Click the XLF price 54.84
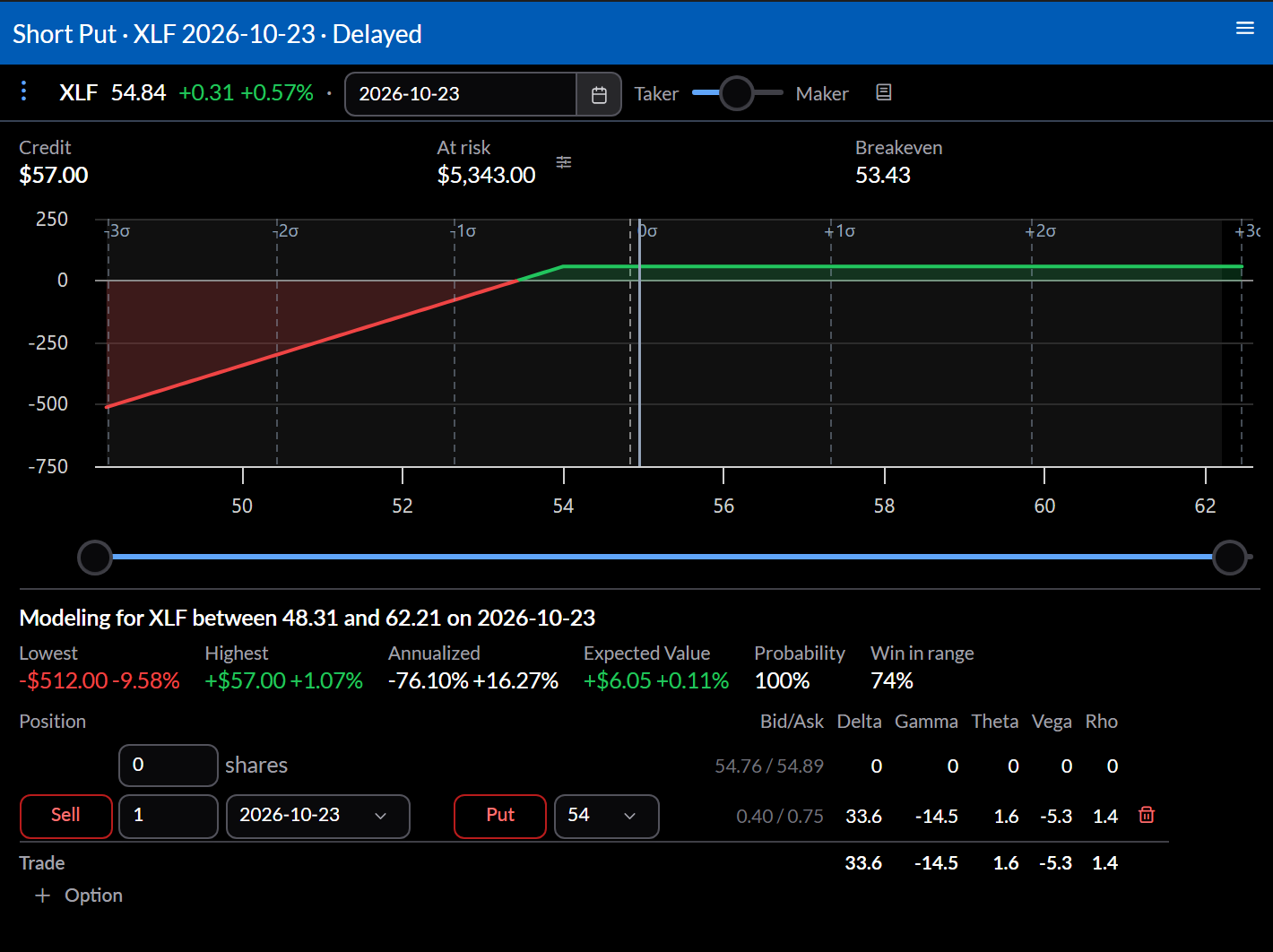 click(138, 93)
